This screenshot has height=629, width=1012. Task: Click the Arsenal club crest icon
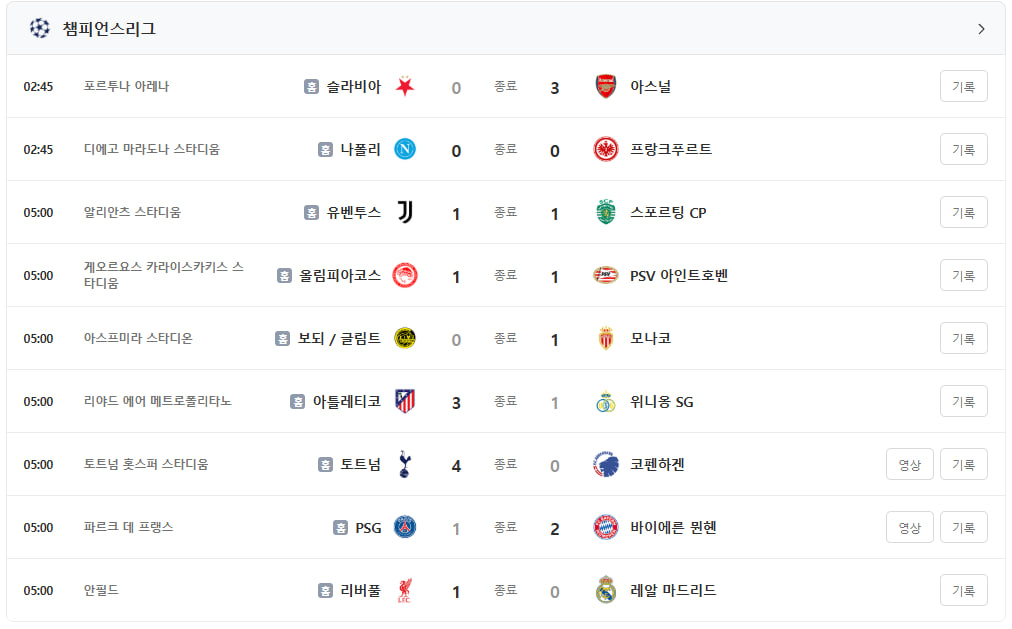pos(605,86)
